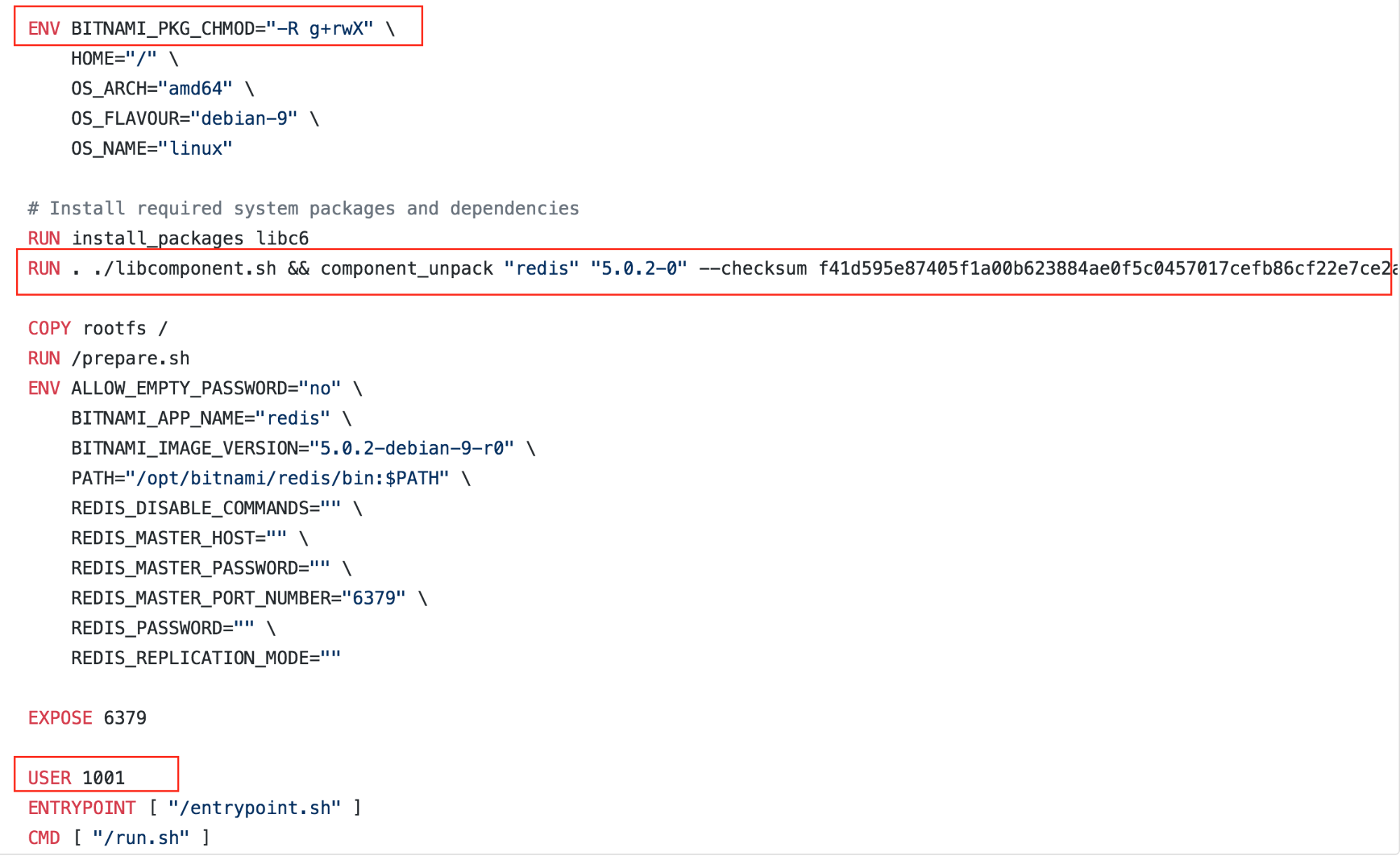
Task: Select the checksum hash f41d595e87 text
Action: click(x=1107, y=269)
